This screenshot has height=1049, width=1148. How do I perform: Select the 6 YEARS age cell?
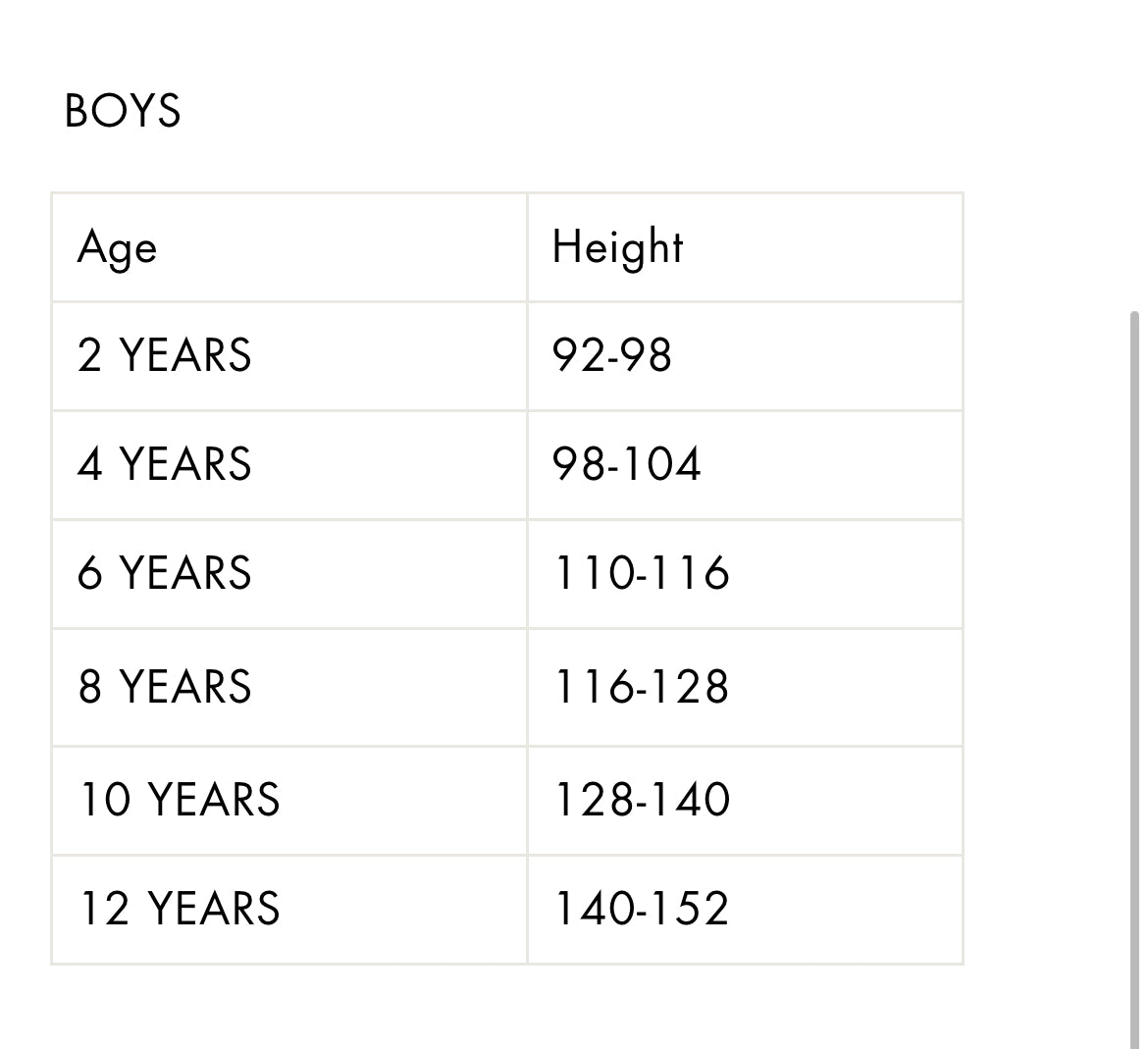(x=165, y=573)
